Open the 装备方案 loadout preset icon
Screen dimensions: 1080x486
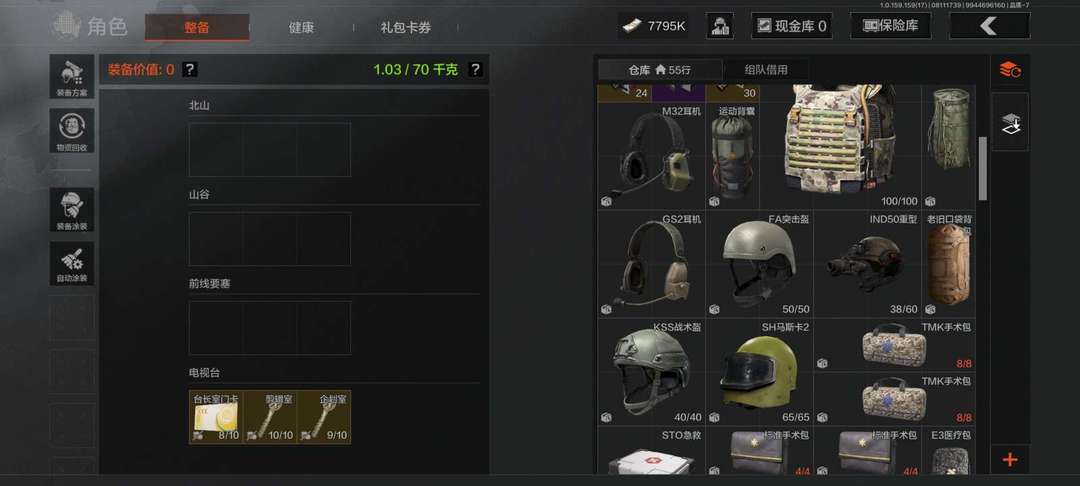tap(72, 76)
